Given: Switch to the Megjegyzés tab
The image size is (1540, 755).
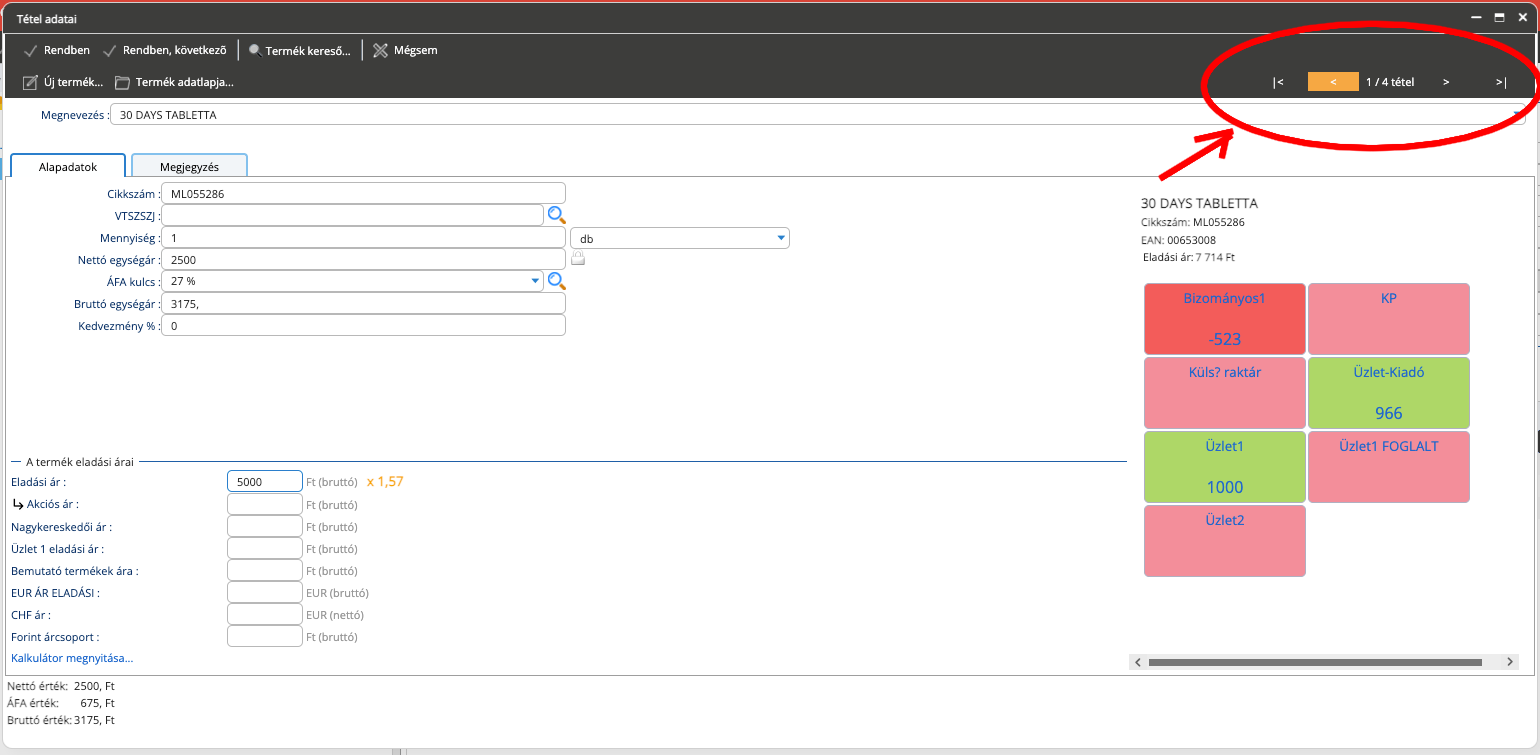Looking at the screenshot, I should click(189, 167).
